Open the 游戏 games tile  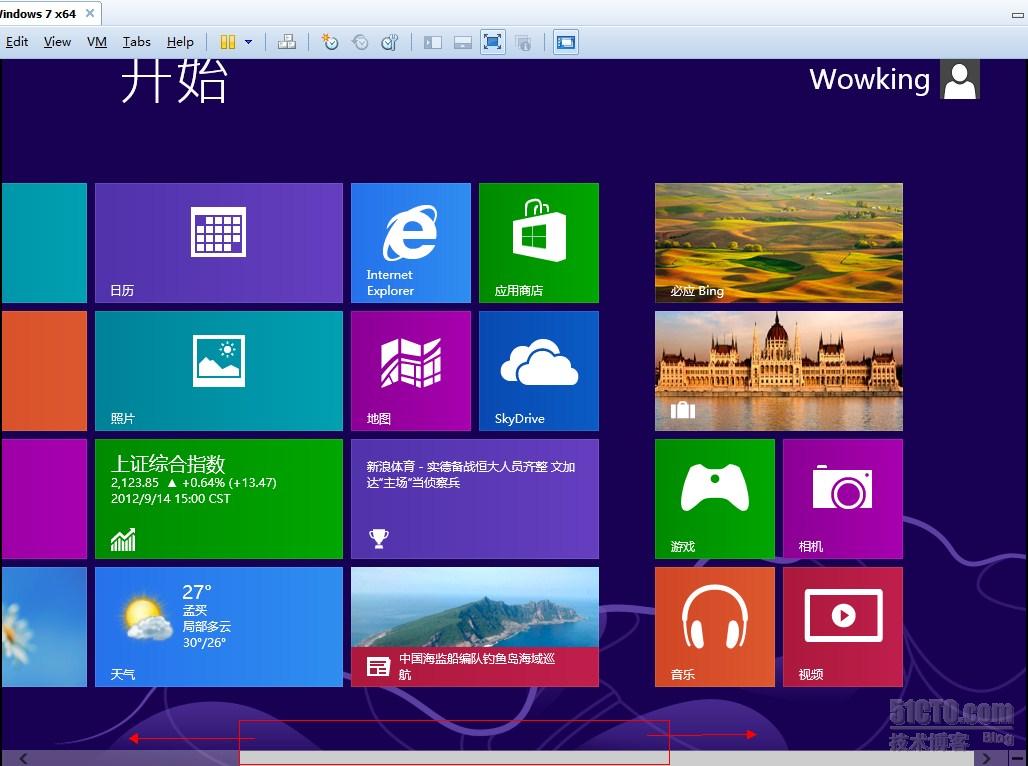click(x=715, y=498)
